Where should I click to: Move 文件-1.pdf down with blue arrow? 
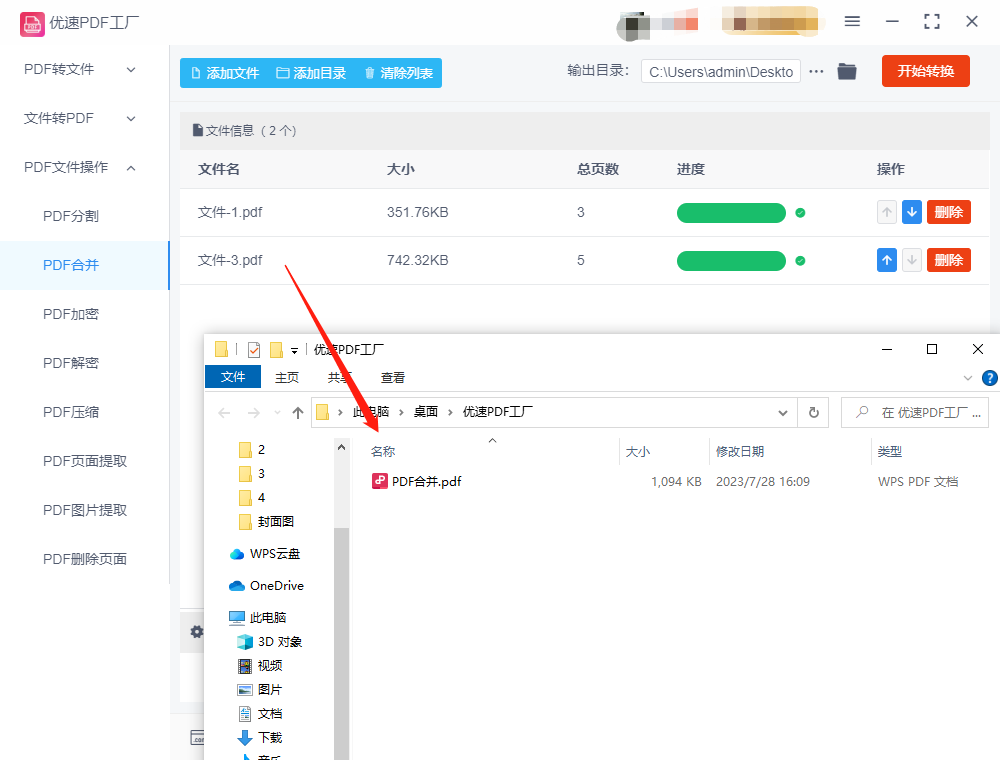click(x=912, y=212)
